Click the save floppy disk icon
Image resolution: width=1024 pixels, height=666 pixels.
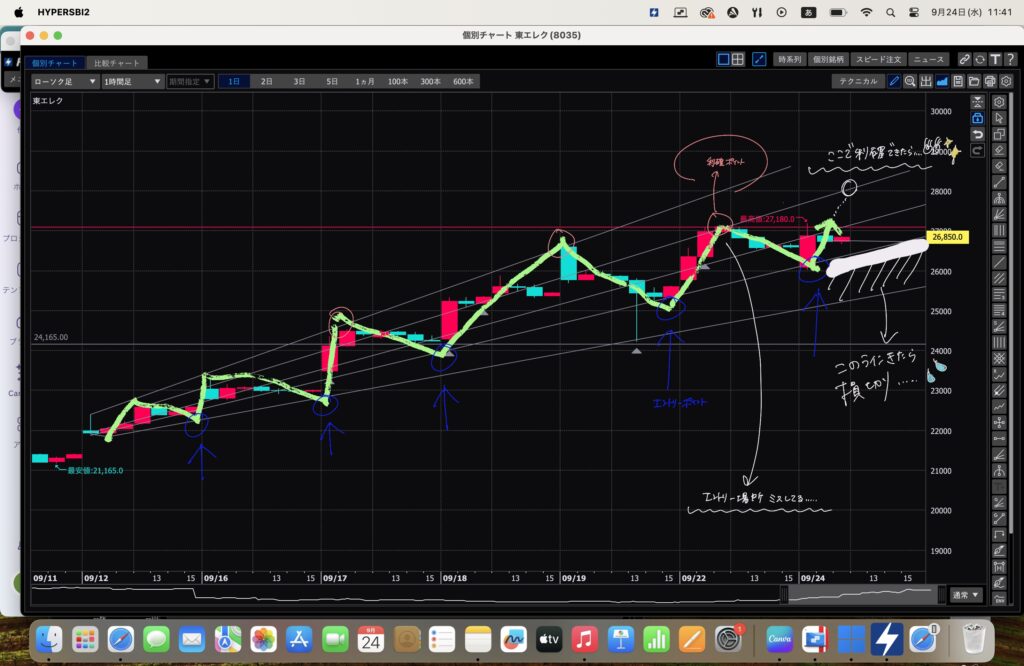pos(958,81)
